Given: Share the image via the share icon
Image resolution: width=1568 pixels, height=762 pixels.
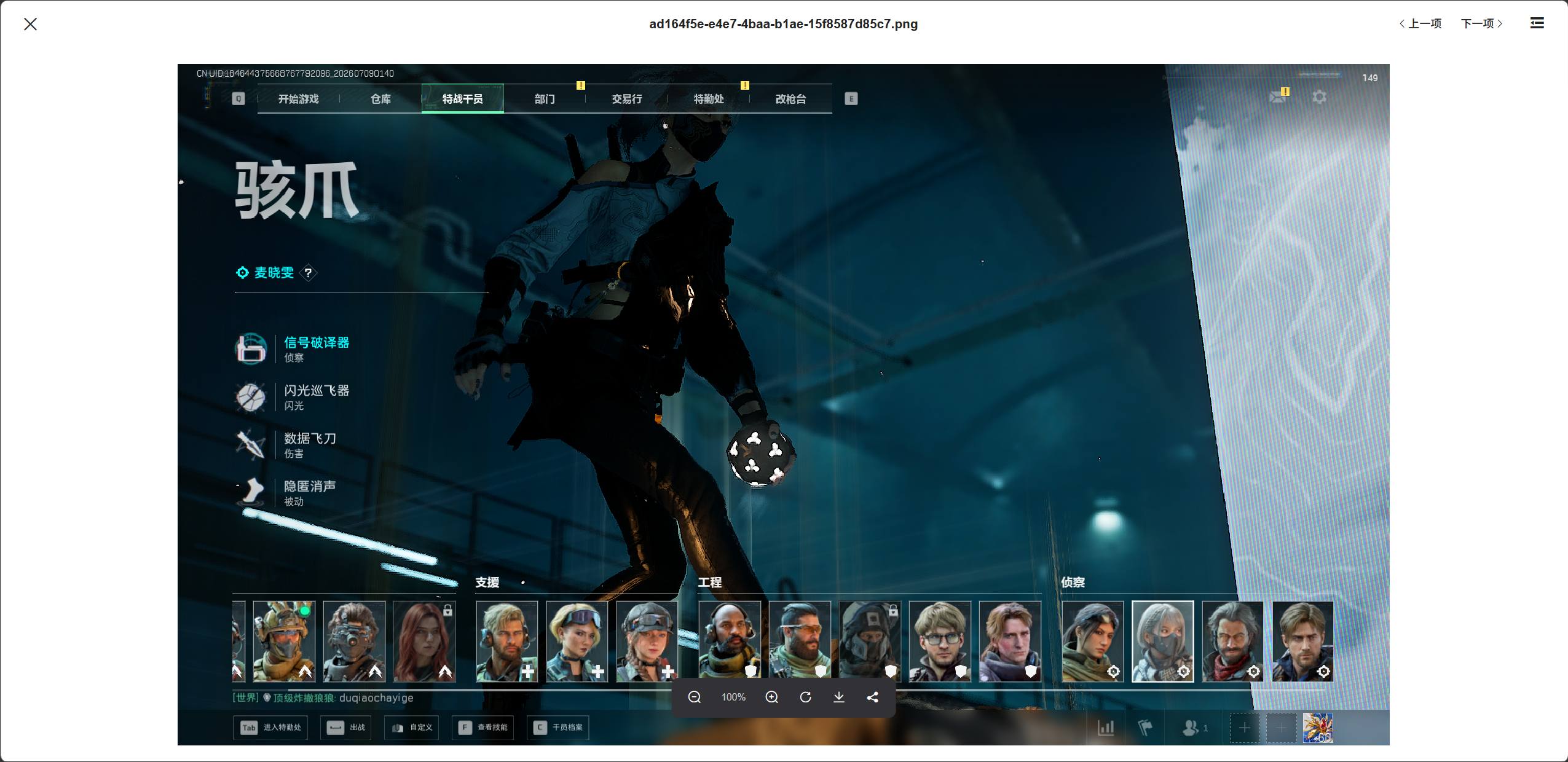Looking at the screenshot, I should pos(872,697).
